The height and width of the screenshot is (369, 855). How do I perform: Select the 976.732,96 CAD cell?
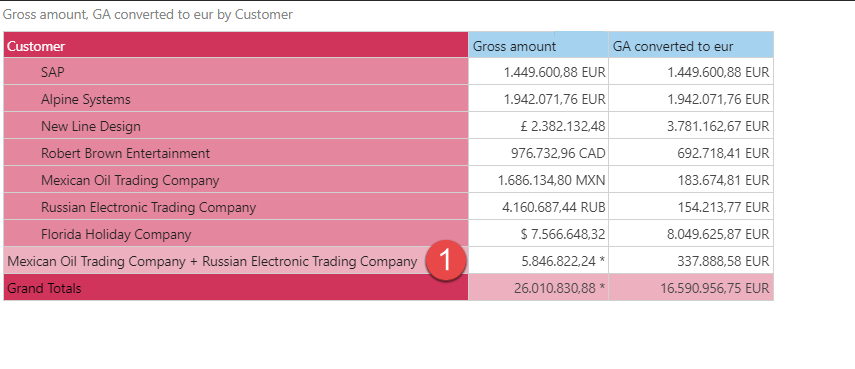click(538, 153)
